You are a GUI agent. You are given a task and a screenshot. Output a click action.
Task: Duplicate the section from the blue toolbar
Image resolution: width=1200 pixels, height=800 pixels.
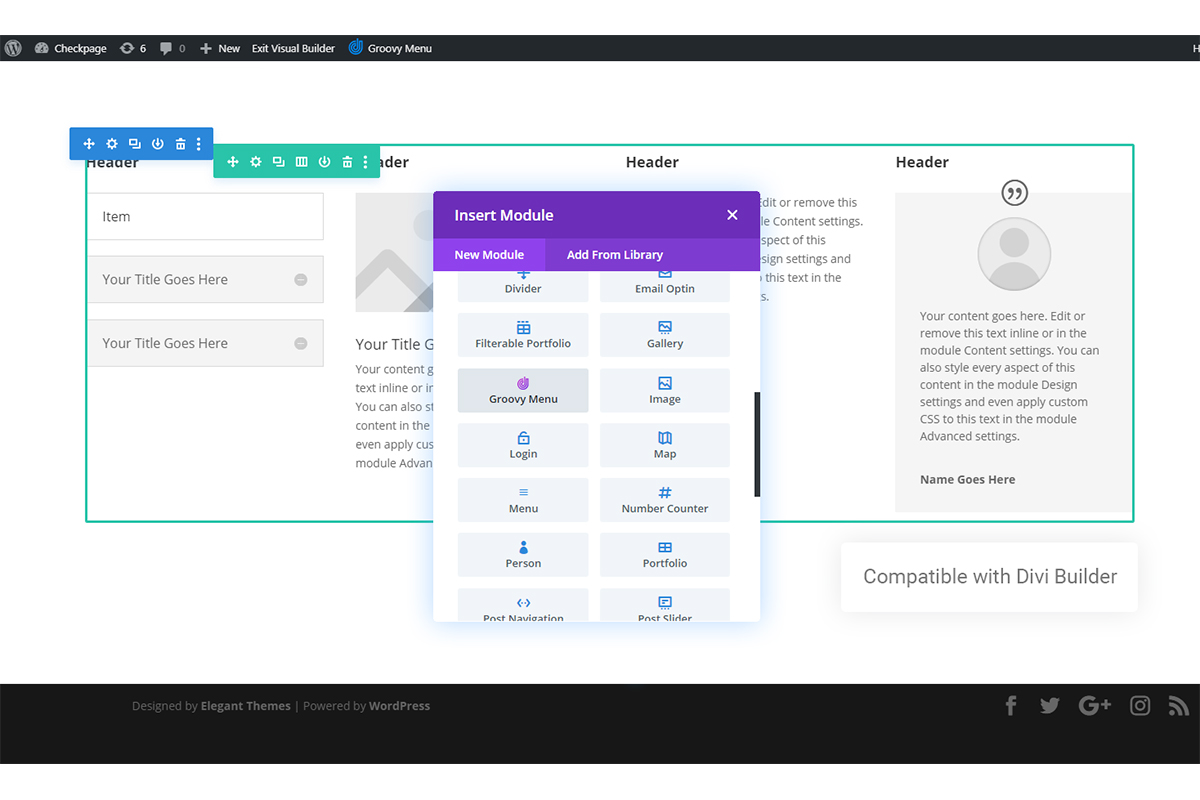coord(135,144)
